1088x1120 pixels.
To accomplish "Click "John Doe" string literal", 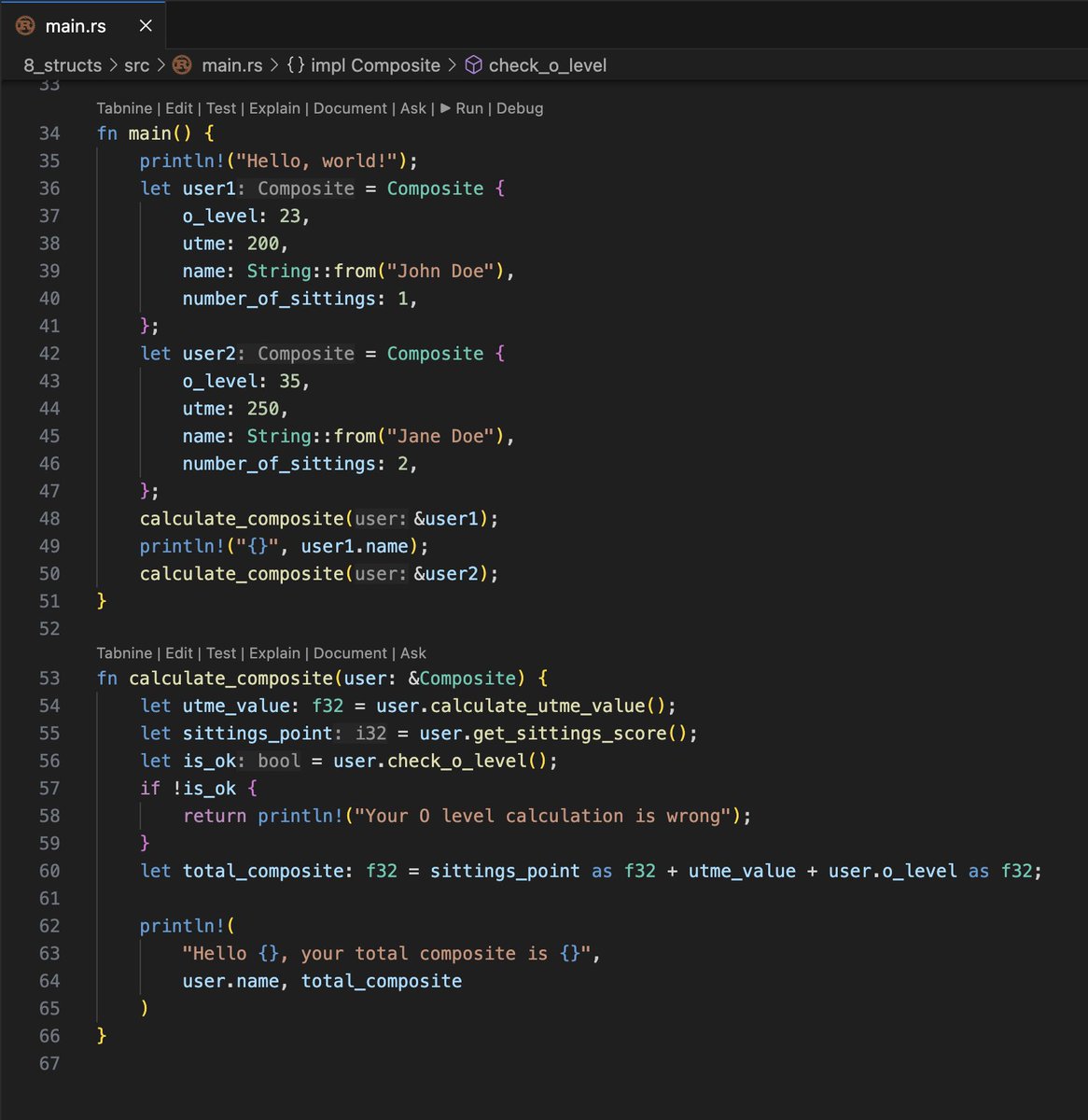I will click(x=440, y=271).
